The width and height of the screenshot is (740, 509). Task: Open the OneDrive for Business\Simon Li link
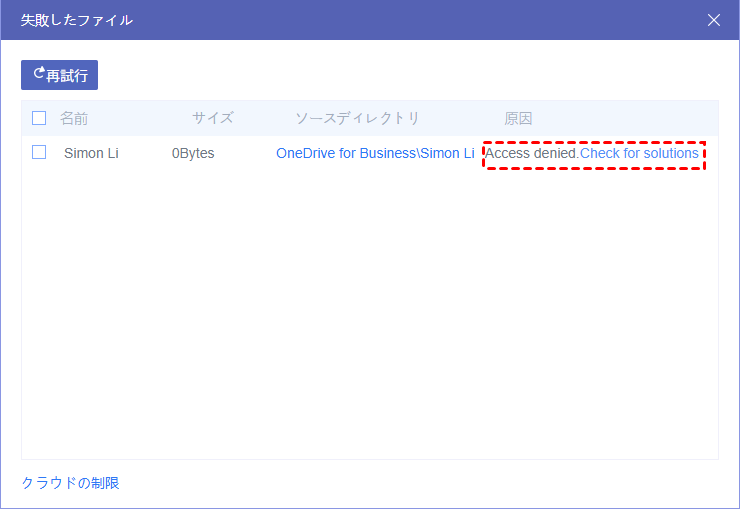tap(375, 153)
